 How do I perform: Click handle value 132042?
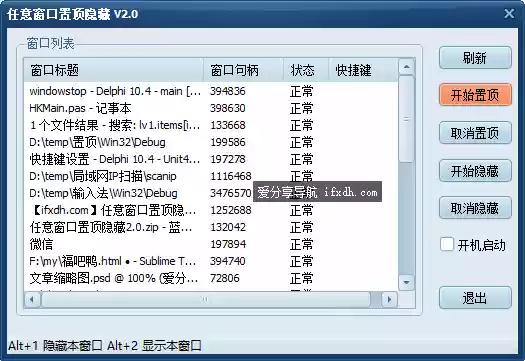[228, 227]
